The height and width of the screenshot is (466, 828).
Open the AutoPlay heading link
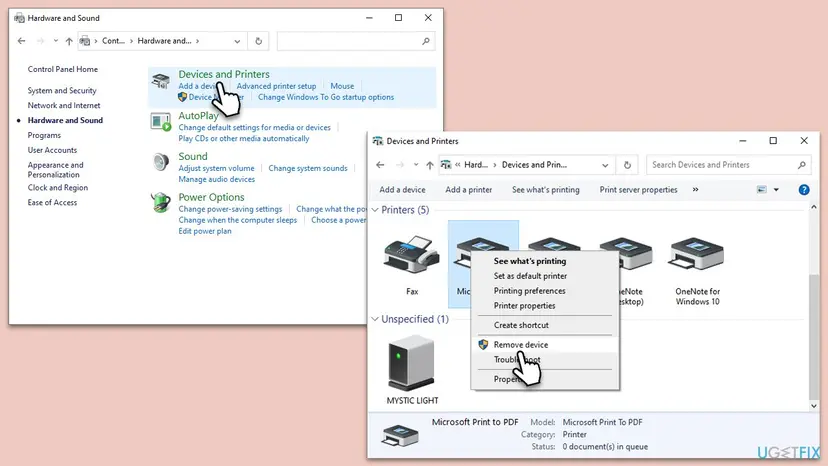coord(198,116)
